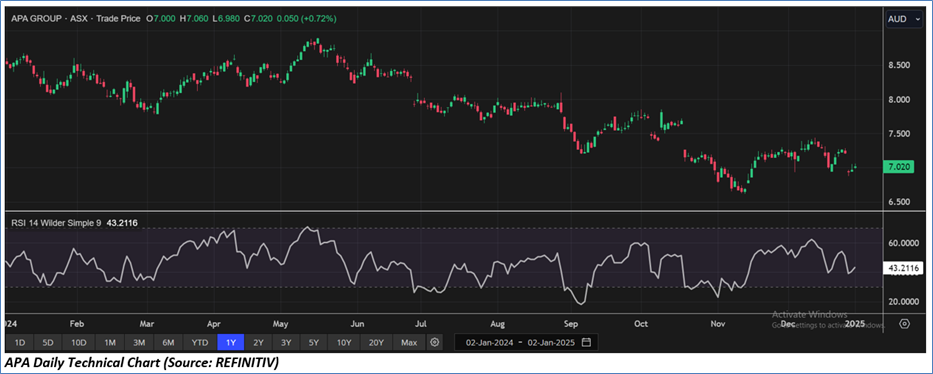This screenshot has height=374, width=933.
Task: Select the 3M time range
Action: click(x=139, y=342)
